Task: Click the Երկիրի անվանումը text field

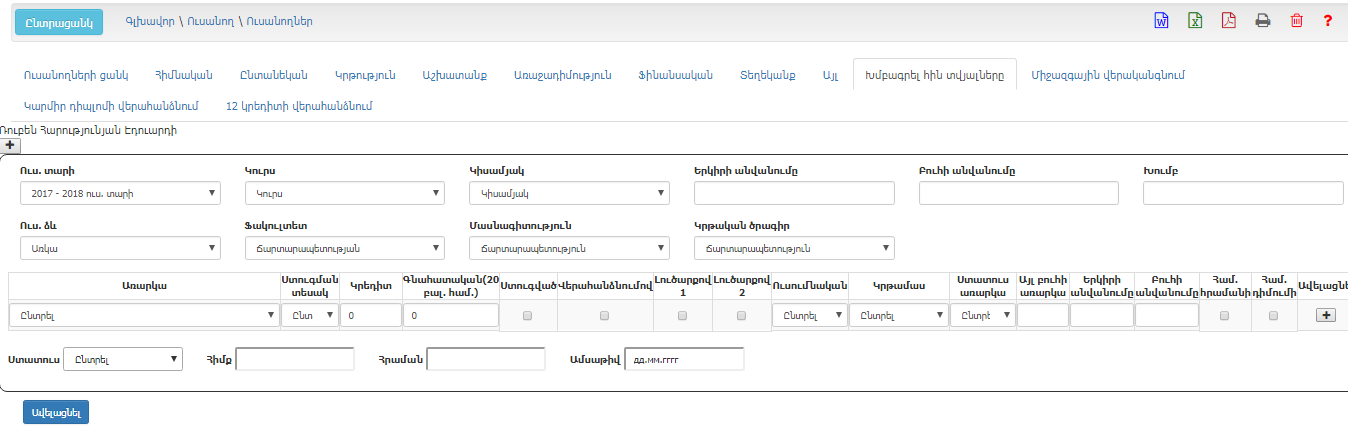Action: point(794,193)
